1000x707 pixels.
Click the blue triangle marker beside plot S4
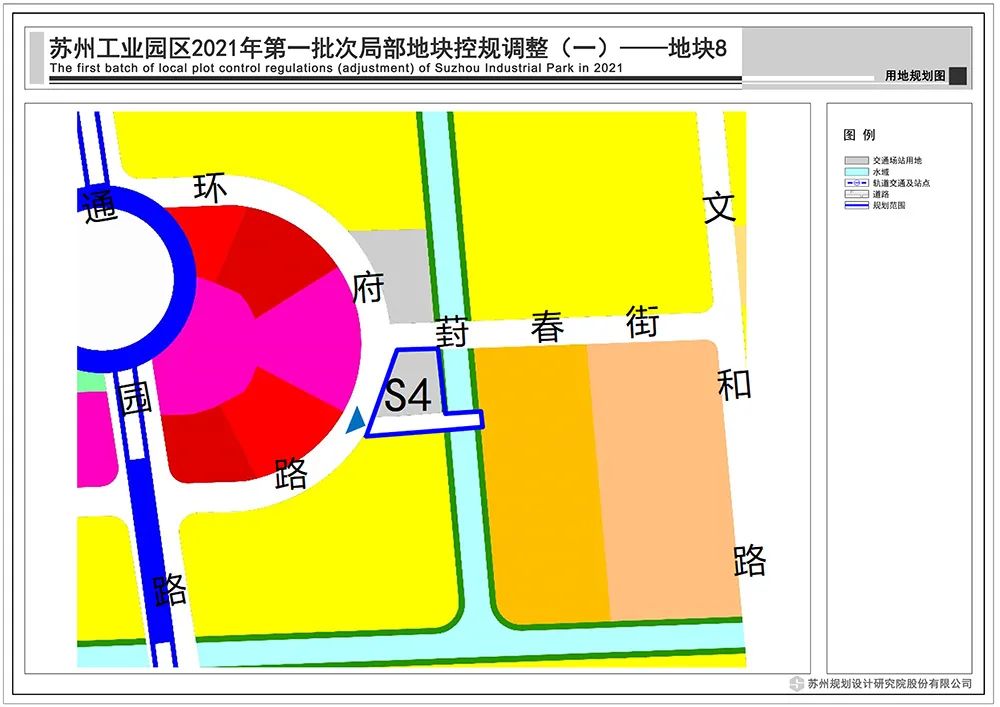coord(356,420)
